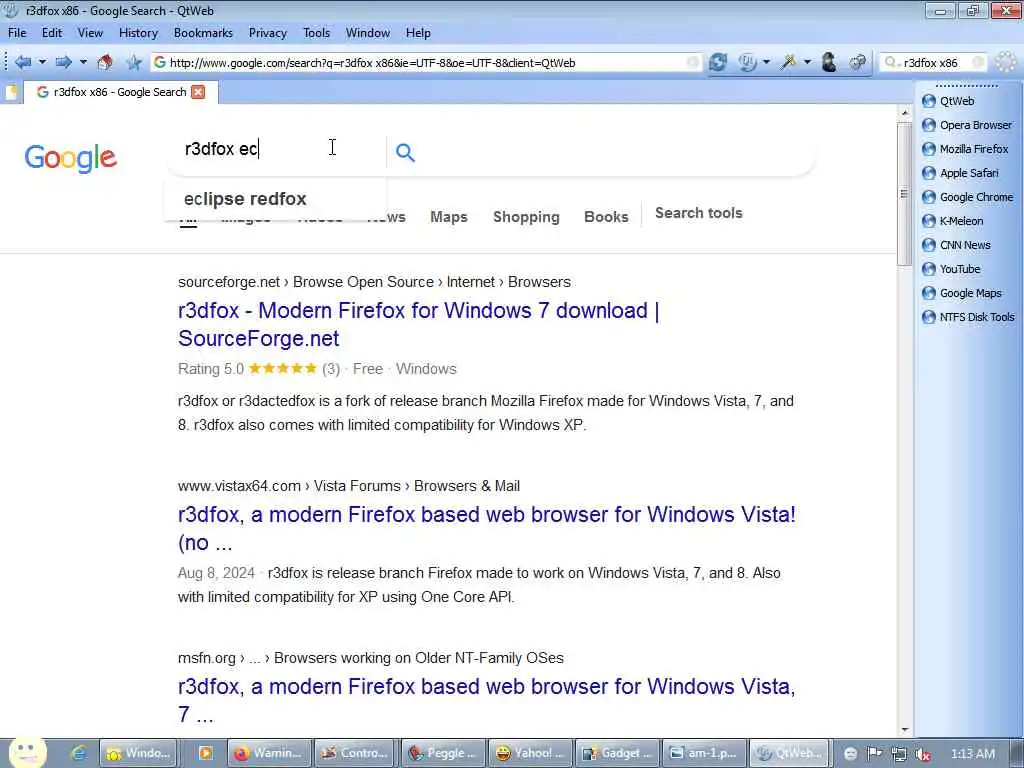Reload page with the refresh icon
This screenshot has height=768, width=1024.
click(718, 62)
